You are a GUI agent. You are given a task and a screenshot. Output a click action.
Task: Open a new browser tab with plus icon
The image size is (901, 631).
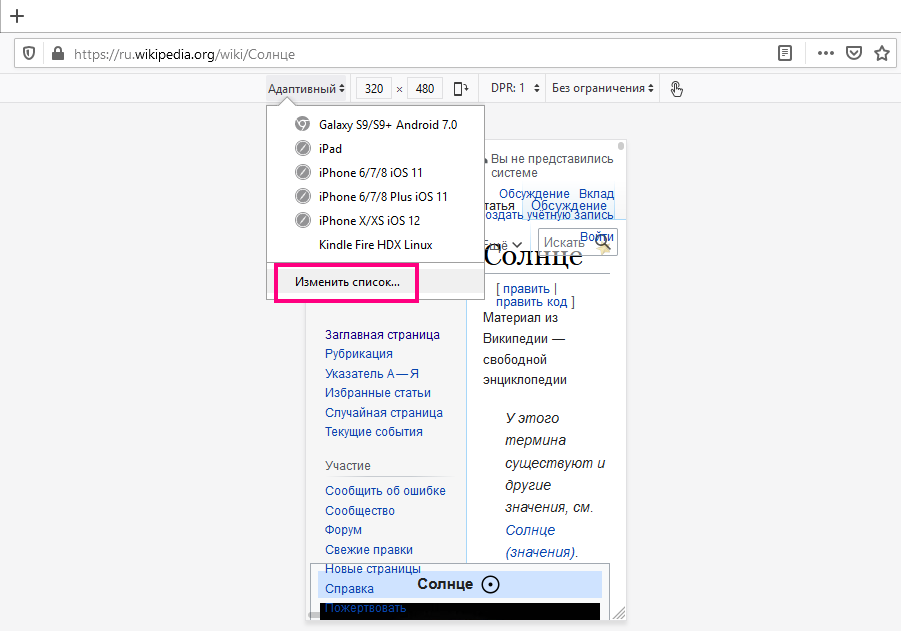coord(17,16)
